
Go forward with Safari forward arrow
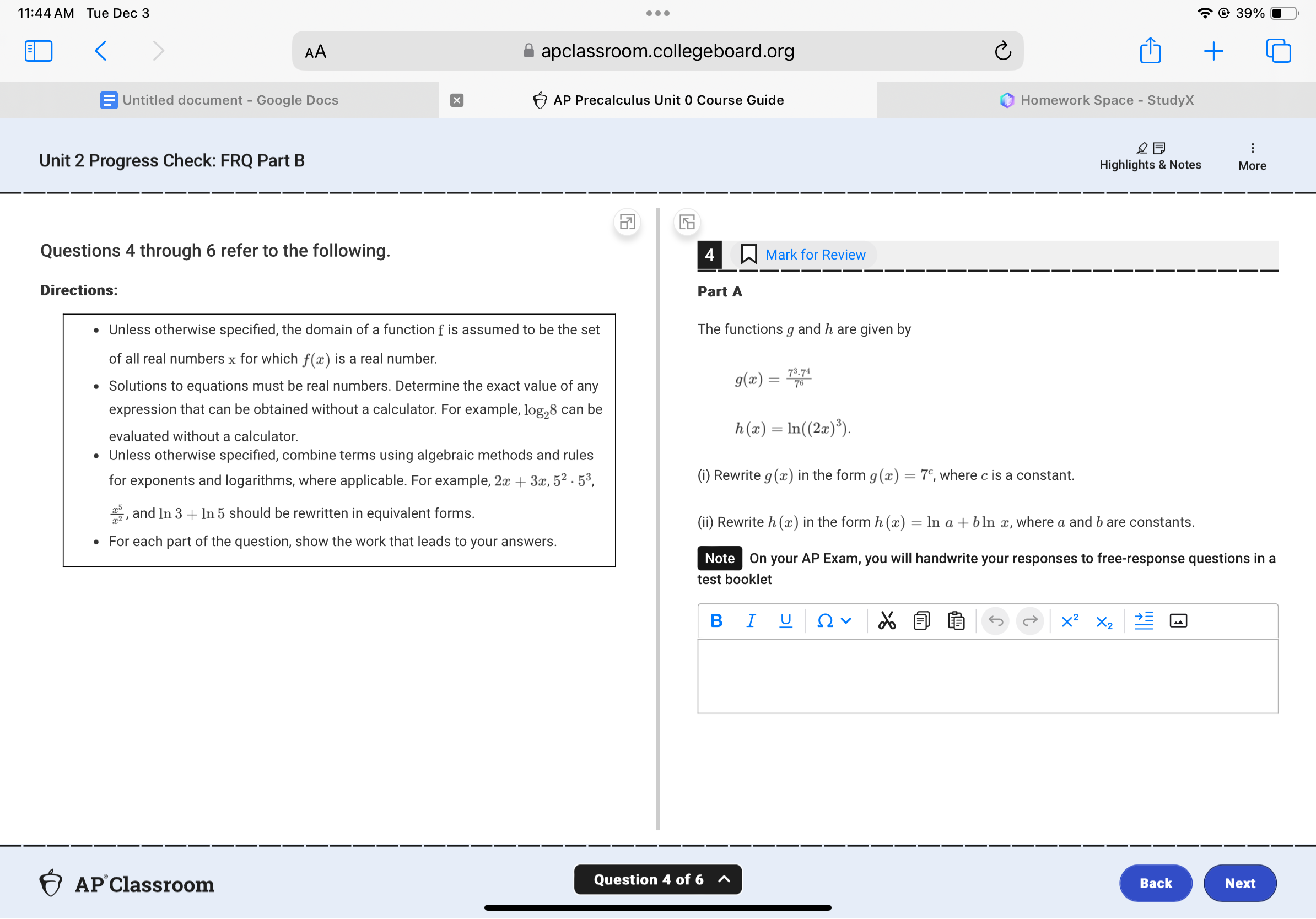(158, 51)
